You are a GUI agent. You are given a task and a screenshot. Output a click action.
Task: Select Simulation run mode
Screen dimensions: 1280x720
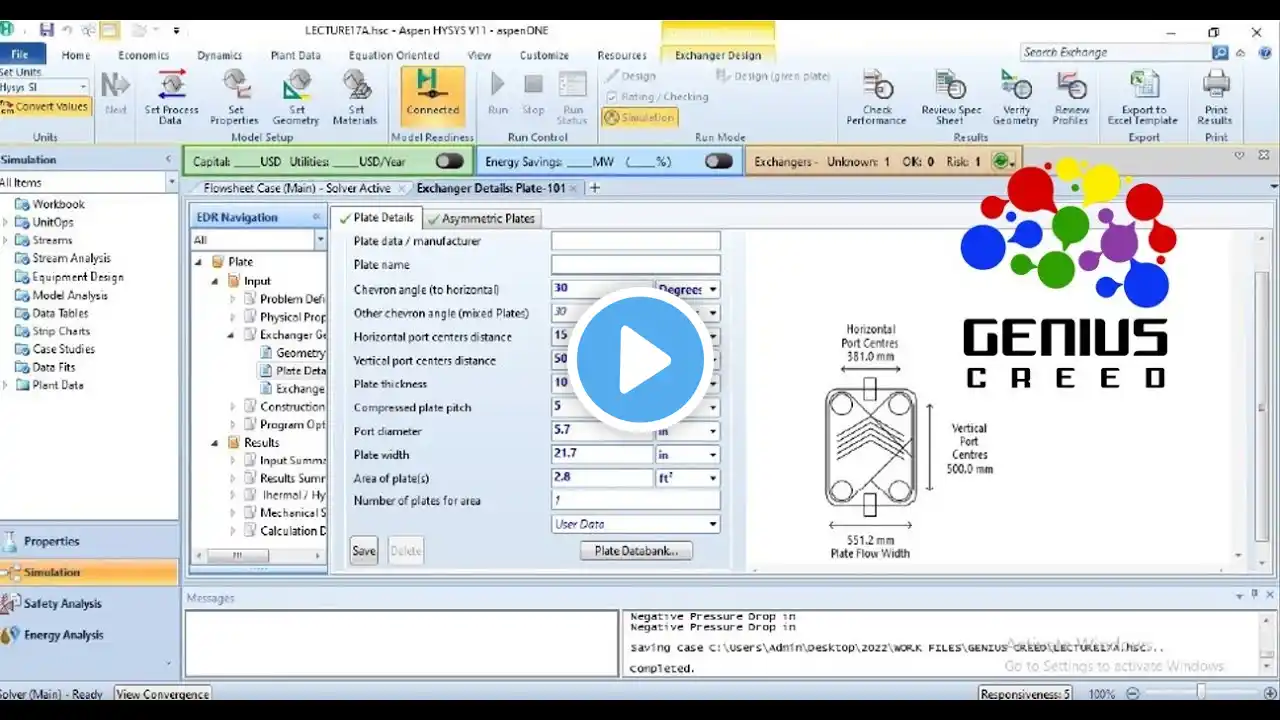[640, 117]
